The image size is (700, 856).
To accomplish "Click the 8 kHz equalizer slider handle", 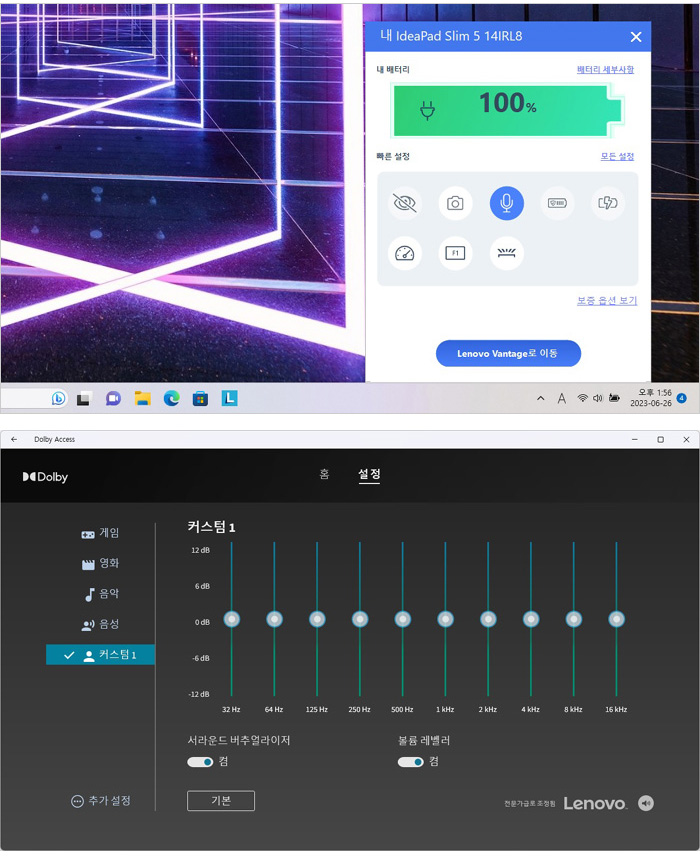I will (x=574, y=619).
